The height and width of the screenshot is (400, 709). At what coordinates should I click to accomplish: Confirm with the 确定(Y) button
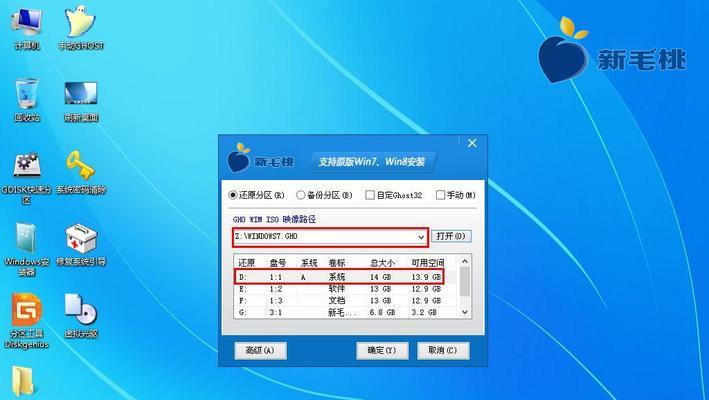(x=382, y=351)
